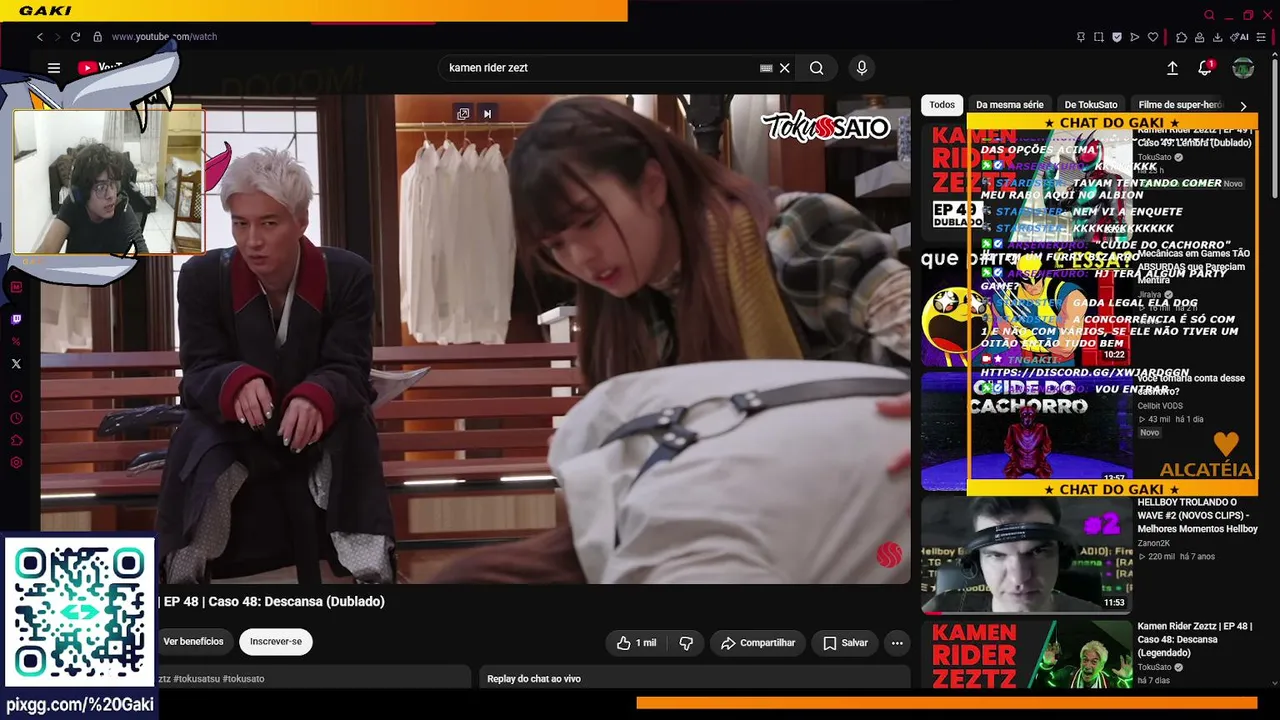The height and width of the screenshot is (720, 1280).
Task: Open history clock in the sidebar
Action: pos(16,419)
